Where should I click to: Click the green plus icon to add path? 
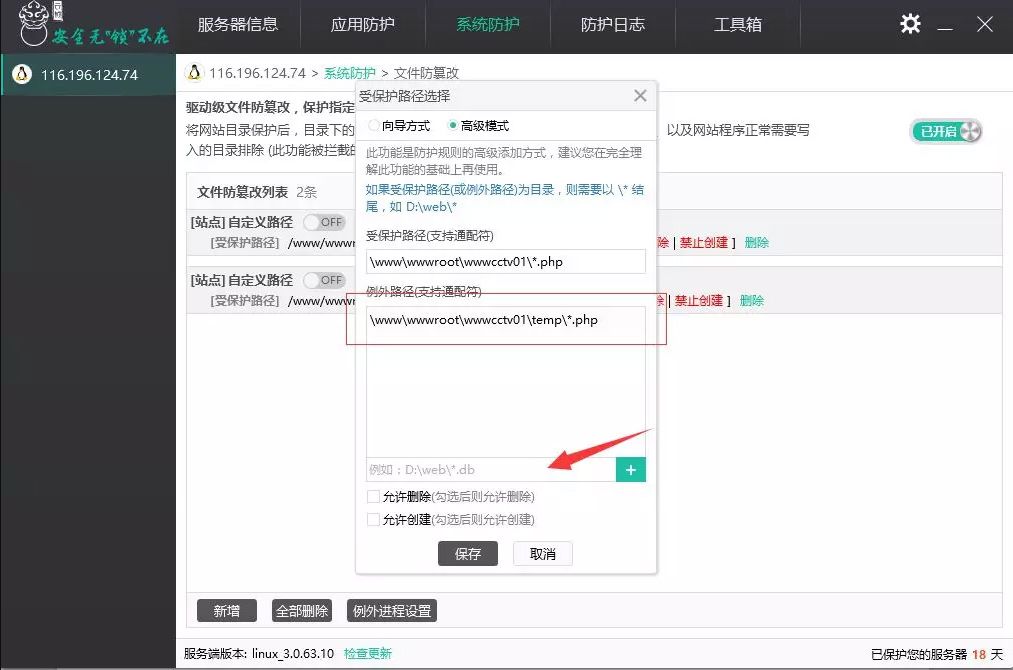point(630,469)
